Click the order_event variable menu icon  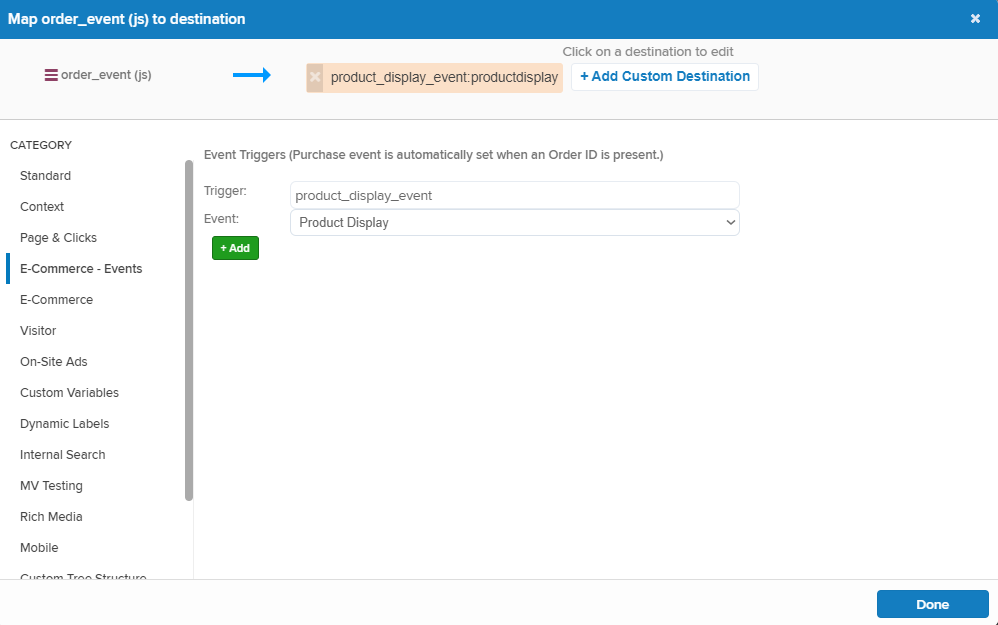coord(51,75)
